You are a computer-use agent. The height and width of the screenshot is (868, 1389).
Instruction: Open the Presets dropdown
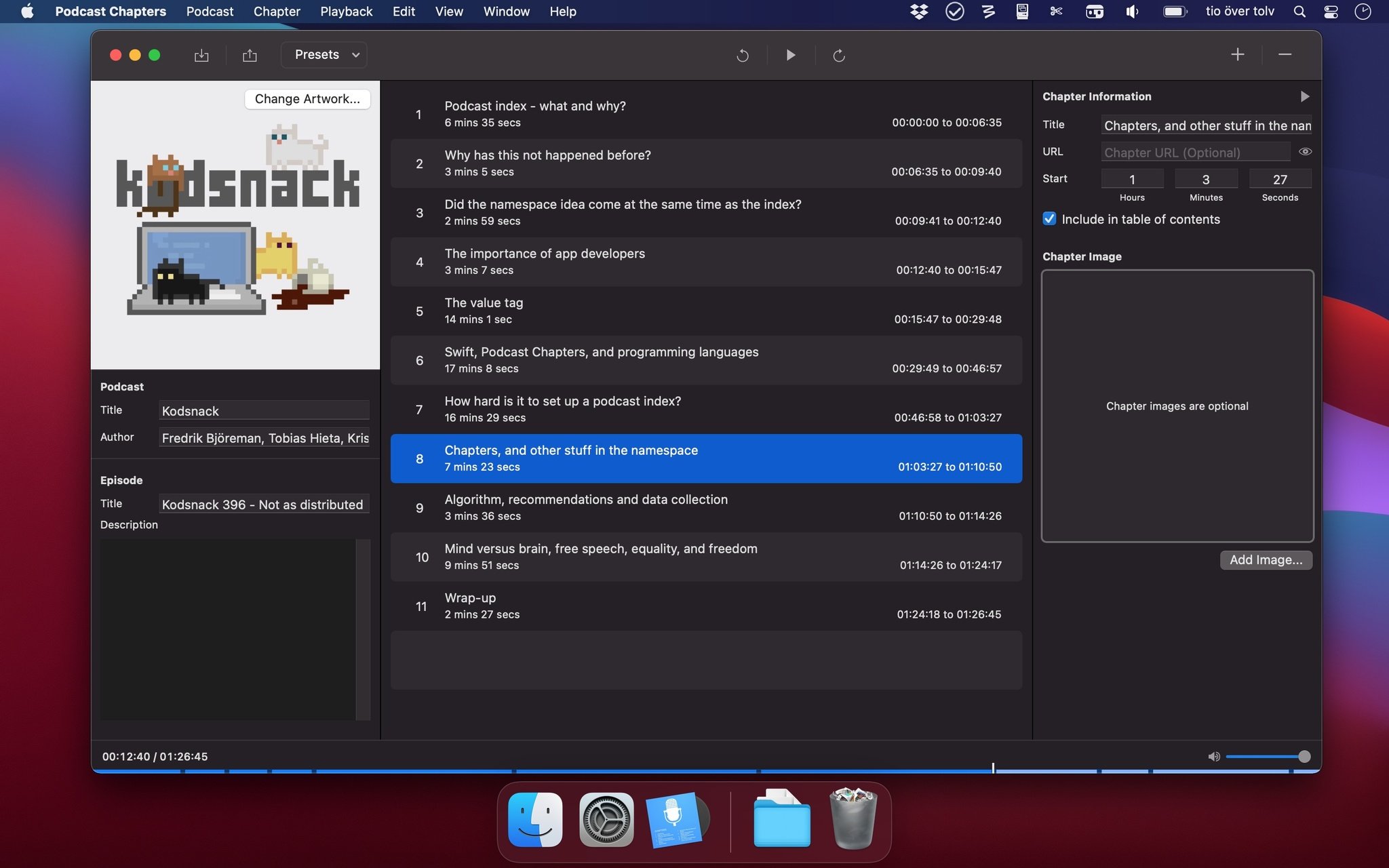(324, 55)
